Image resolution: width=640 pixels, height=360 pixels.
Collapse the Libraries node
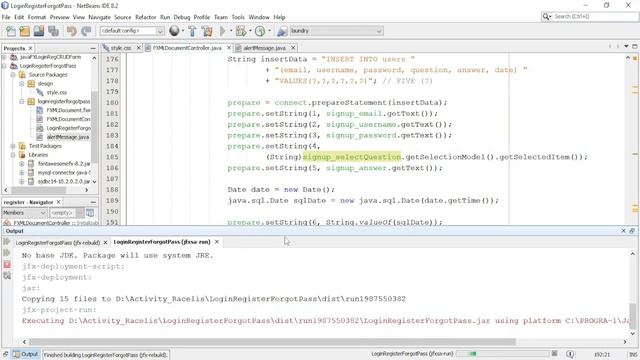pyautogui.click(x=13, y=155)
